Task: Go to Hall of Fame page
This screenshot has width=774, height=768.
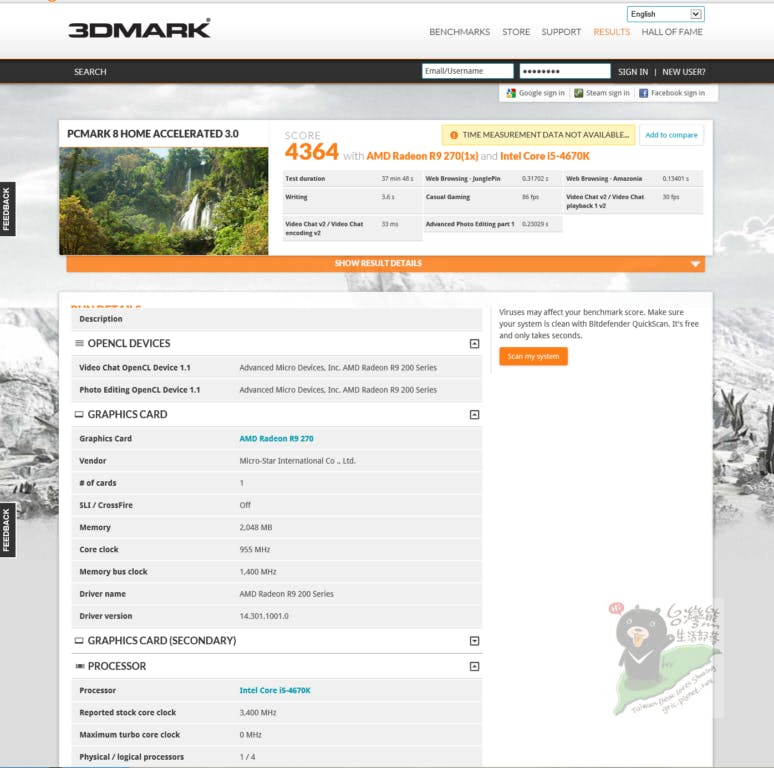Action: [x=671, y=32]
